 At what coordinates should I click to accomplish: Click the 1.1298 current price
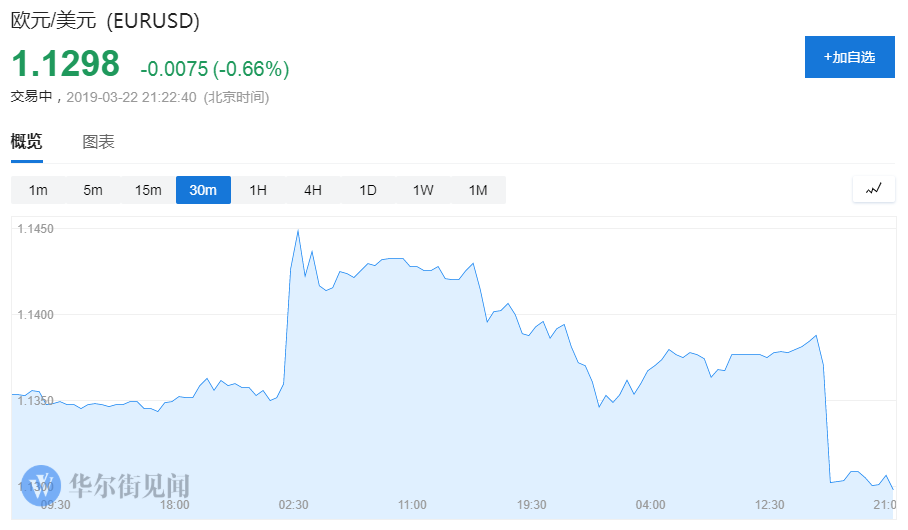pos(65,64)
